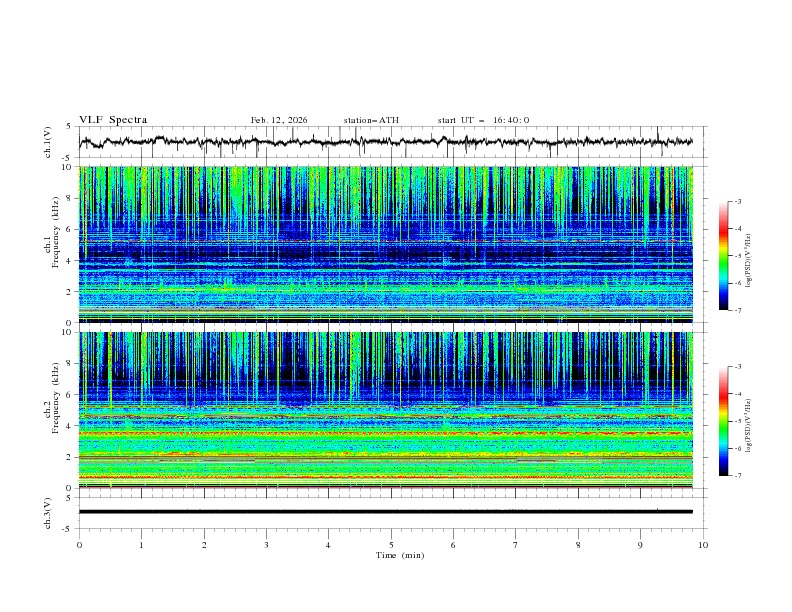Click the VLF Spectra title text
Screen dimensions: 792x612
(x=113, y=120)
